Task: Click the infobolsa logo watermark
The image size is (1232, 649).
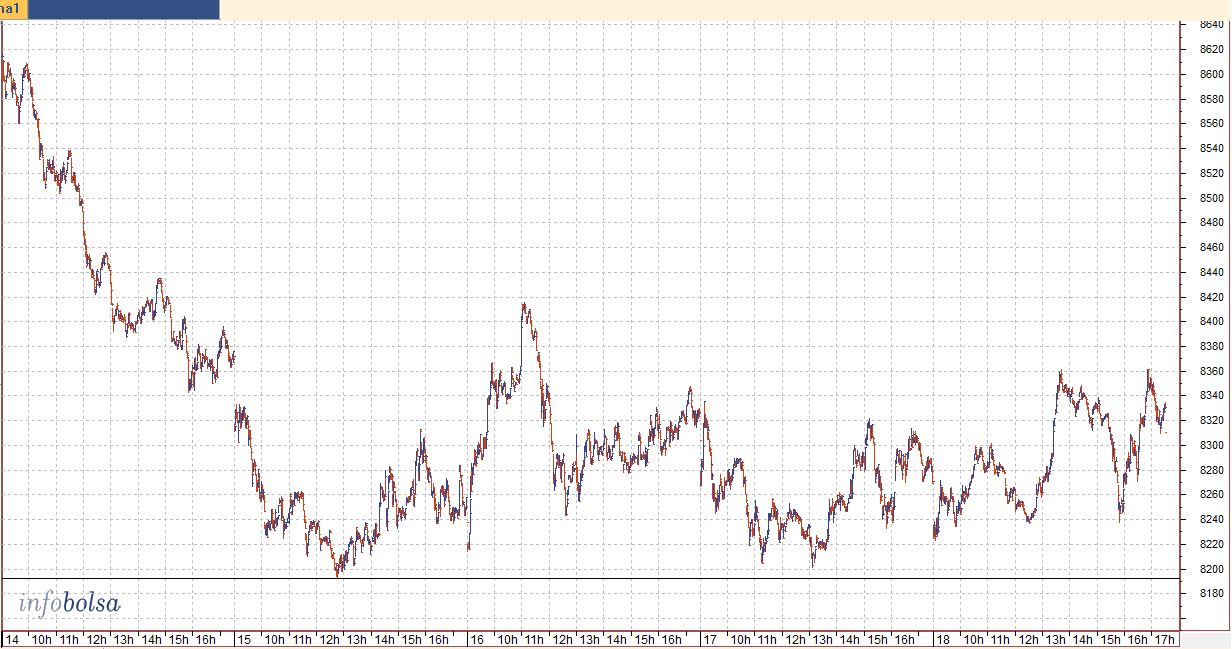Action: (69, 602)
